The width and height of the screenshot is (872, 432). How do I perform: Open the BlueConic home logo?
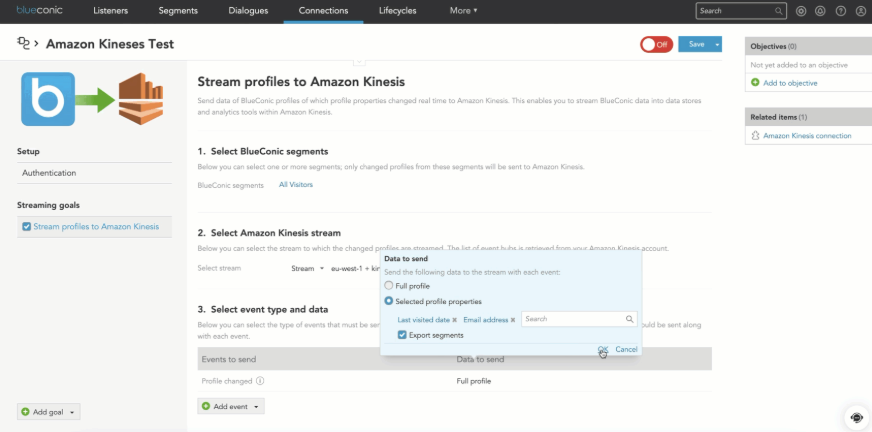click(39, 10)
